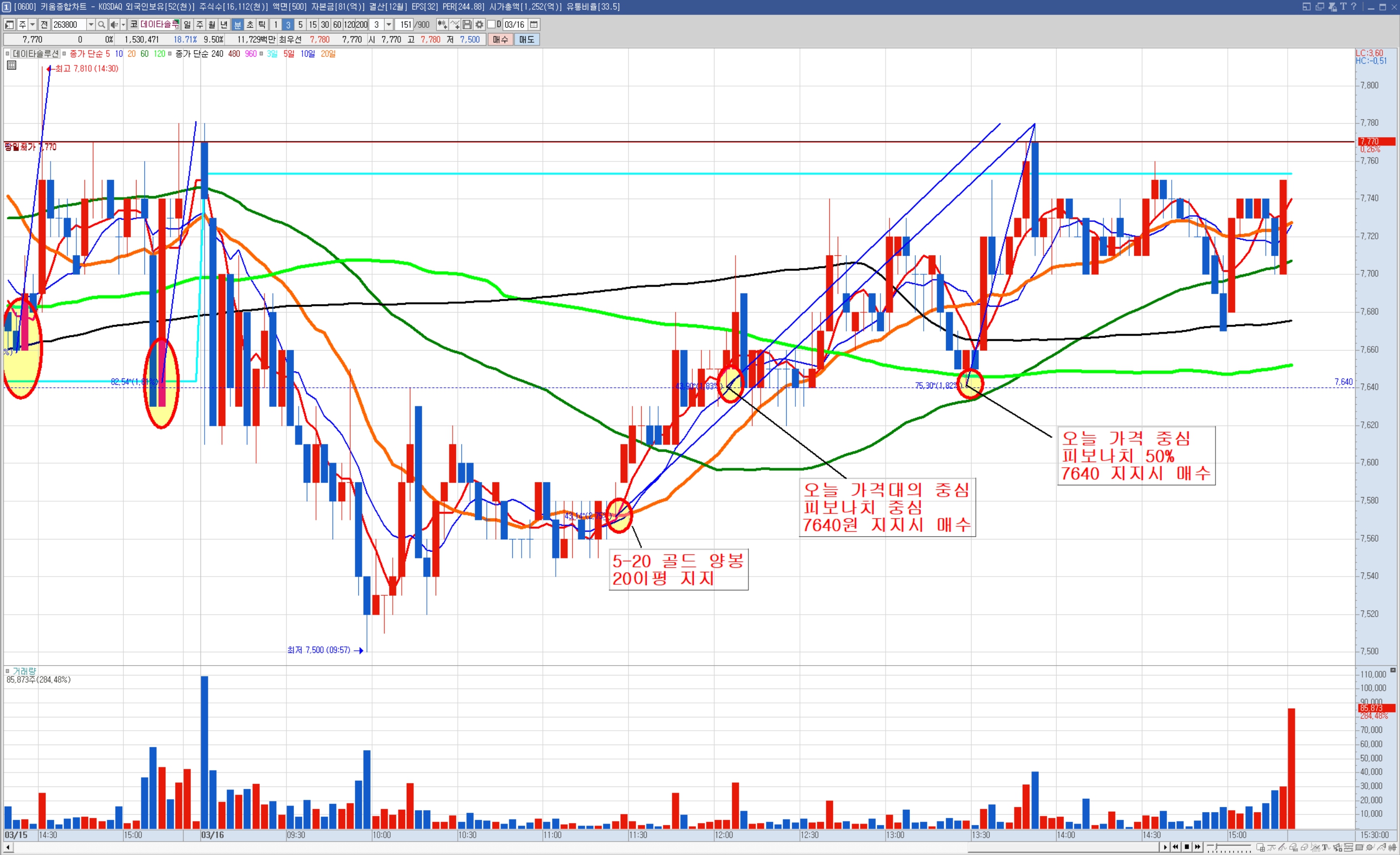Toggle the D checkbox next to date field

coord(491,24)
